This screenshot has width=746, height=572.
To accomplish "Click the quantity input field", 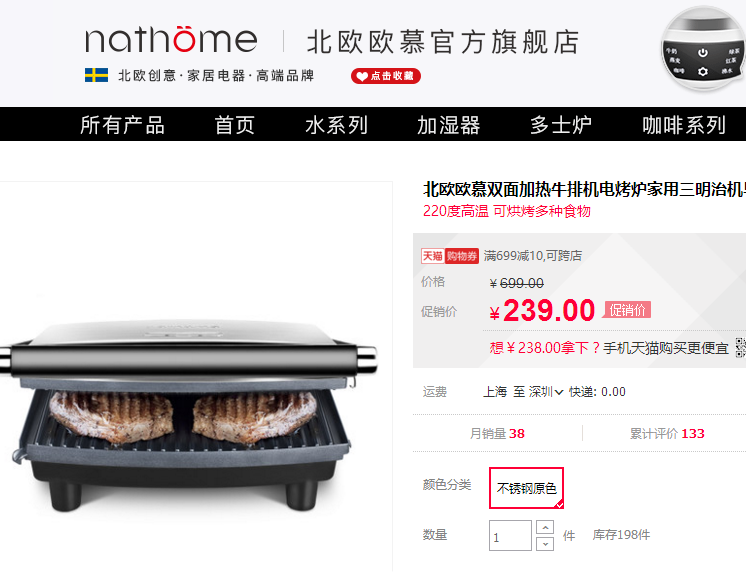I will 510,535.
